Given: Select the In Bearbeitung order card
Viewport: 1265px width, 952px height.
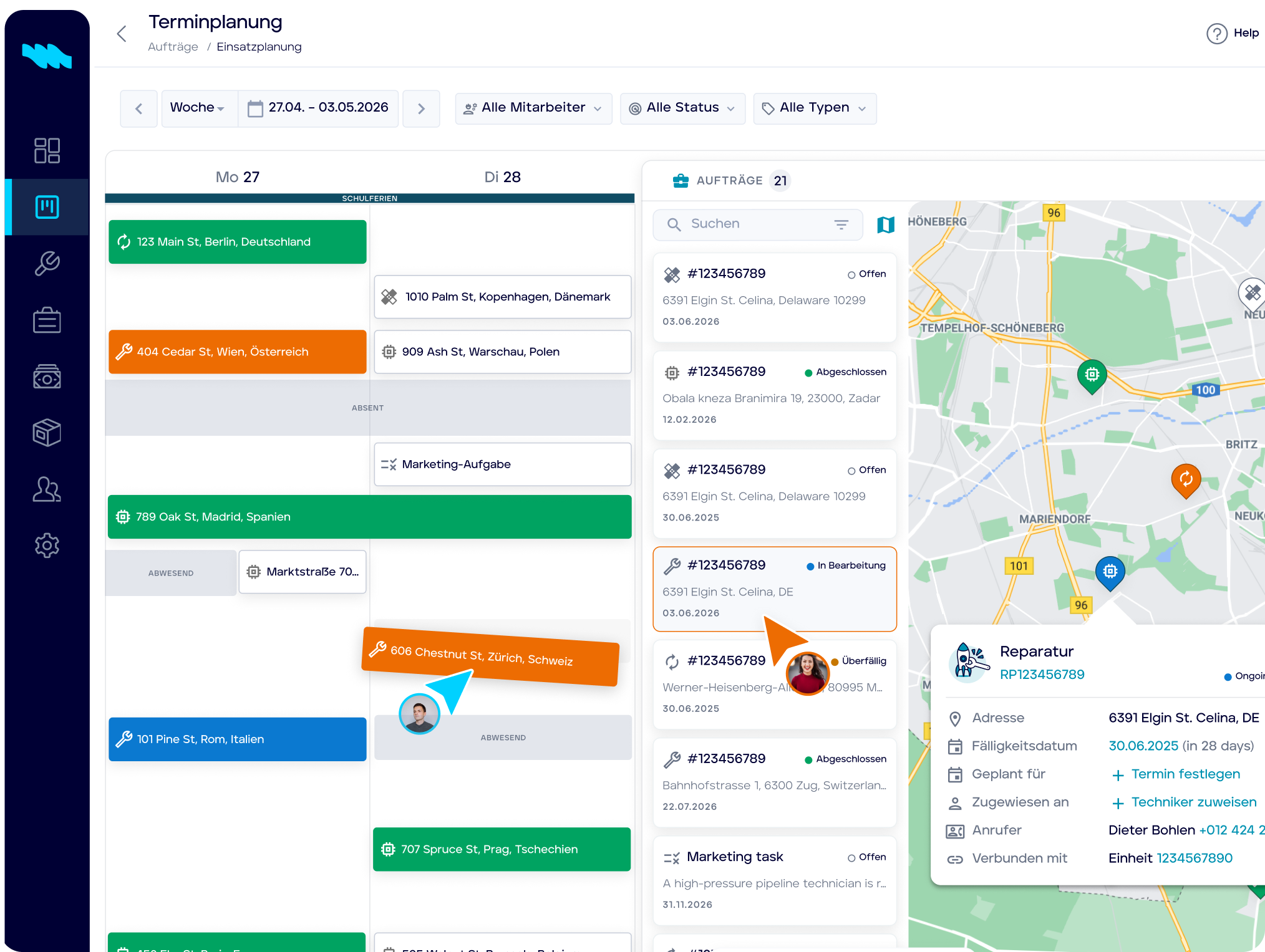Looking at the screenshot, I should (x=774, y=589).
